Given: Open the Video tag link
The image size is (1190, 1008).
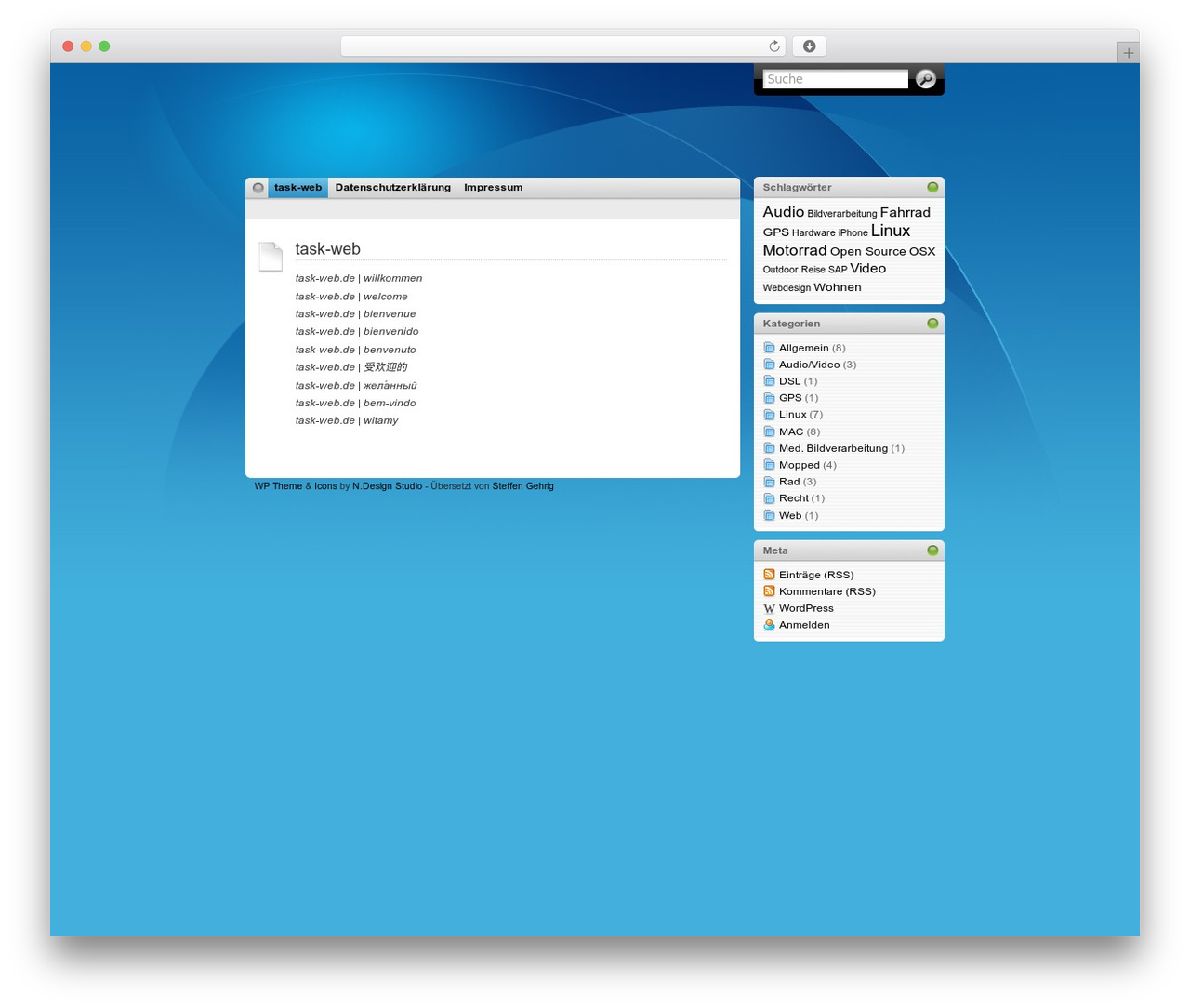Looking at the screenshot, I should [x=868, y=268].
